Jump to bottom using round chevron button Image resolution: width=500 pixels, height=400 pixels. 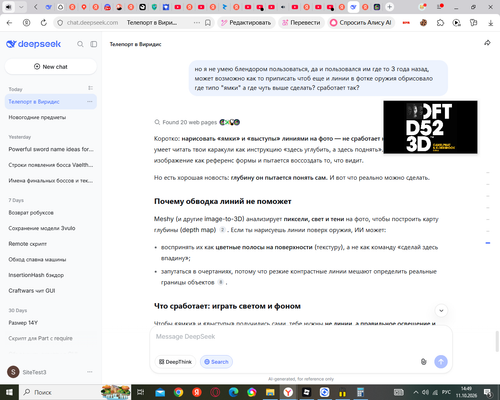(441, 311)
